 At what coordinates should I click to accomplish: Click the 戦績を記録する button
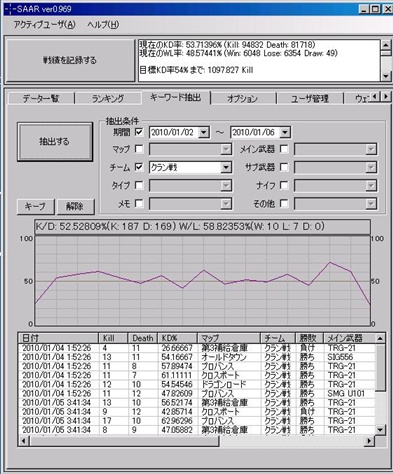(x=70, y=60)
